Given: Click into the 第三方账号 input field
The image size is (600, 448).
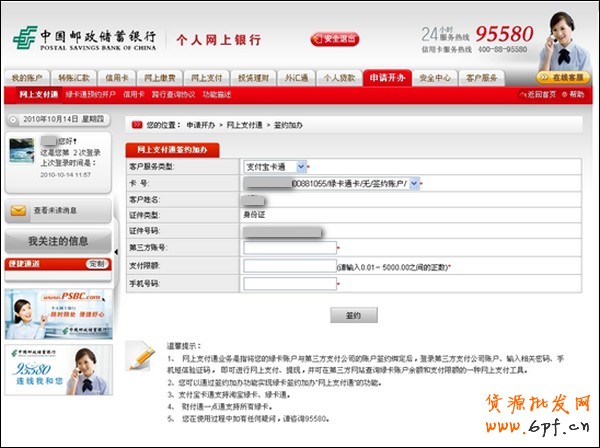Looking at the screenshot, I should tap(289, 248).
